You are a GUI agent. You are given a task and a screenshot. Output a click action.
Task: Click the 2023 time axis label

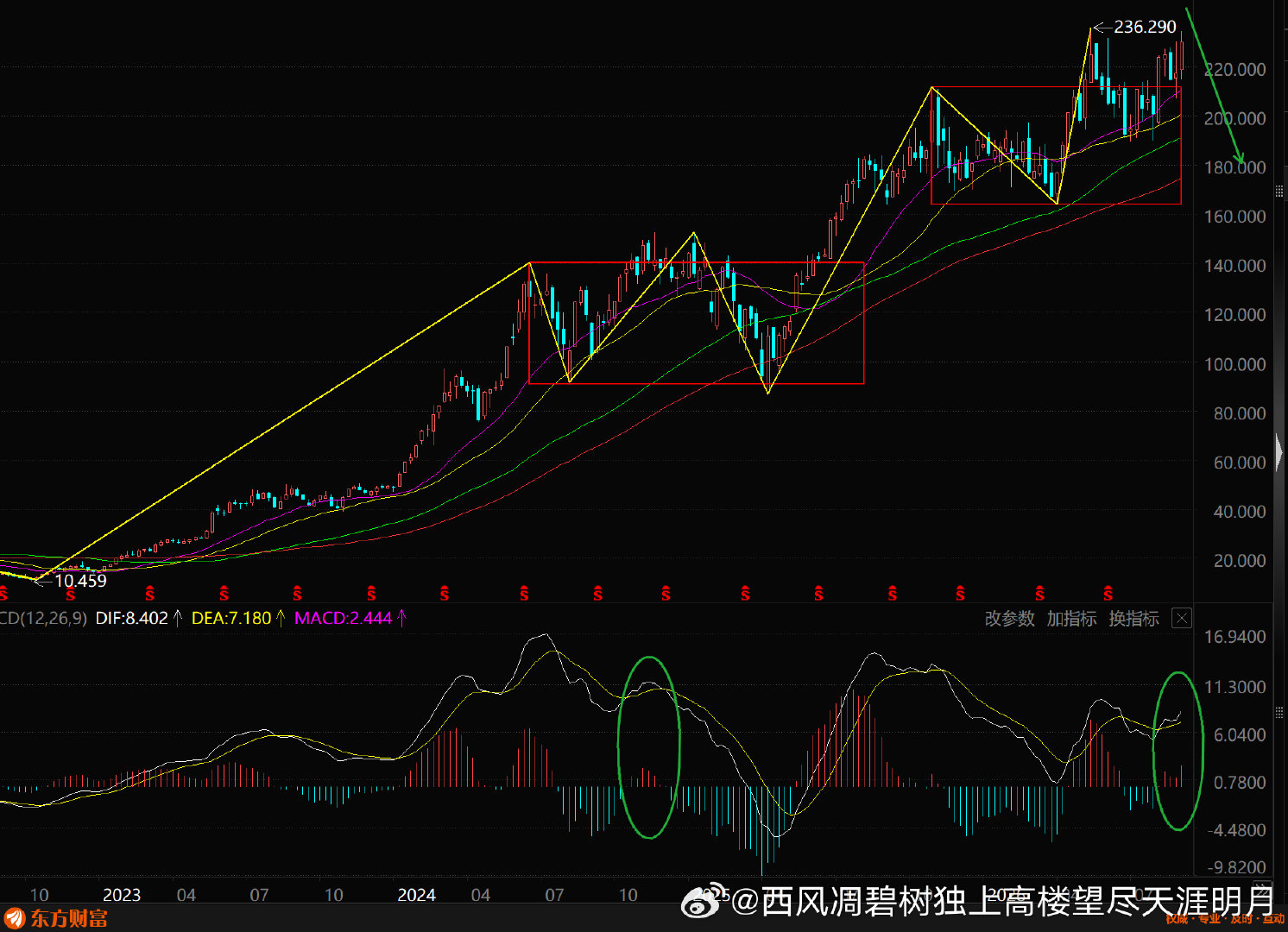(x=122, y=895)
